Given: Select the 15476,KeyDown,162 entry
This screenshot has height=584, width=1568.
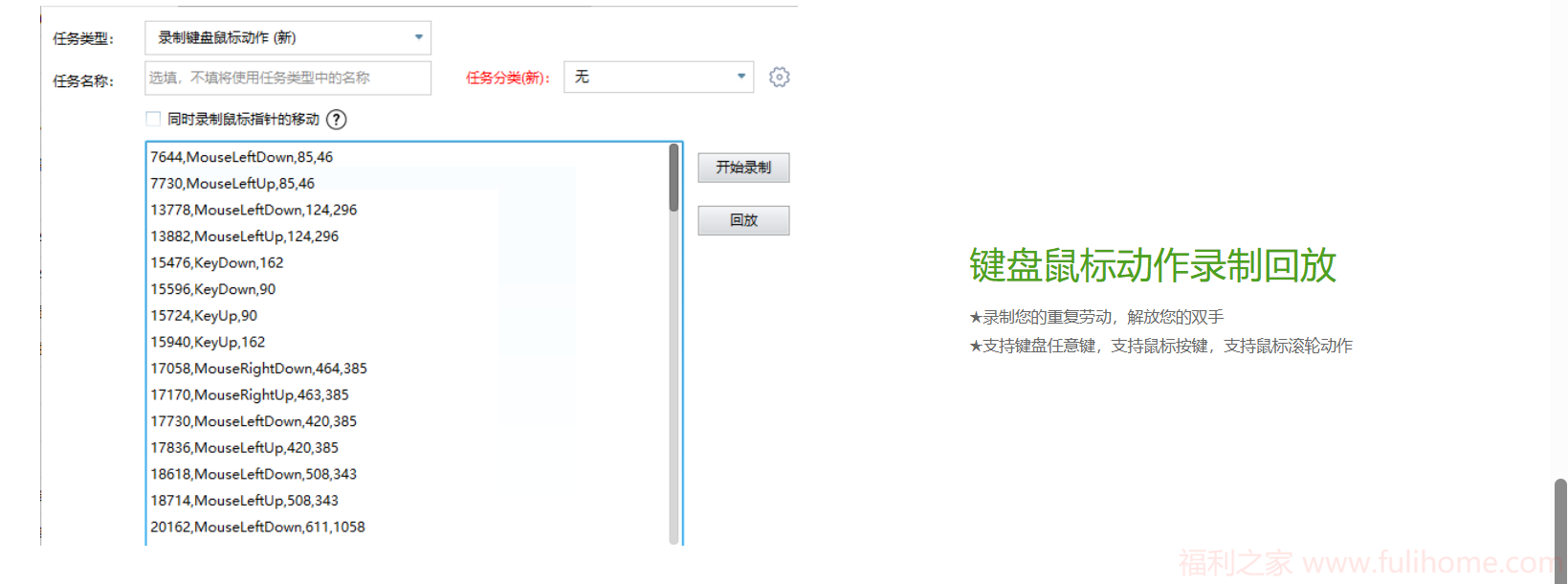Looking at the screenshot, I should pos(217,263).
